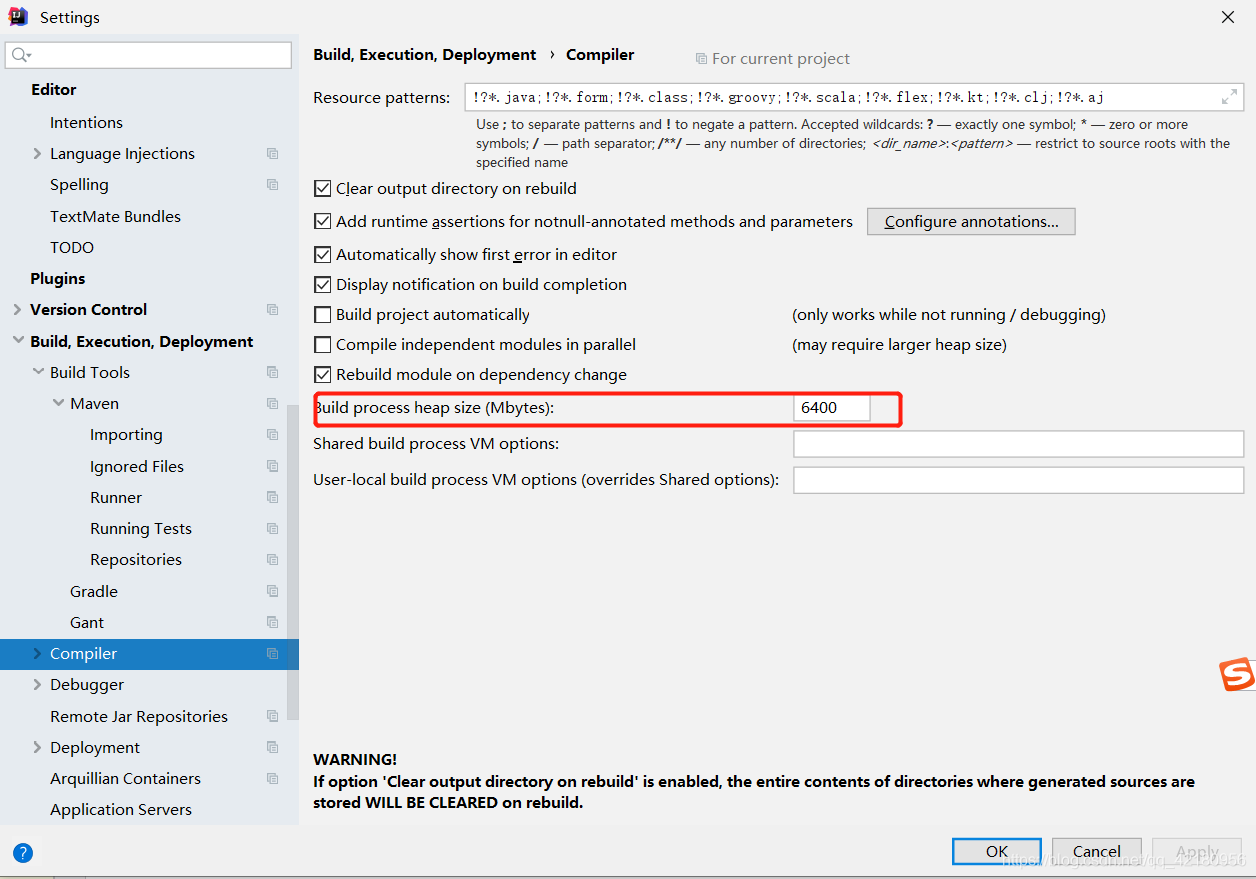Click project-level icon beside Compiler
Viewport: 1256px width, 879px height.
(272, 654)
